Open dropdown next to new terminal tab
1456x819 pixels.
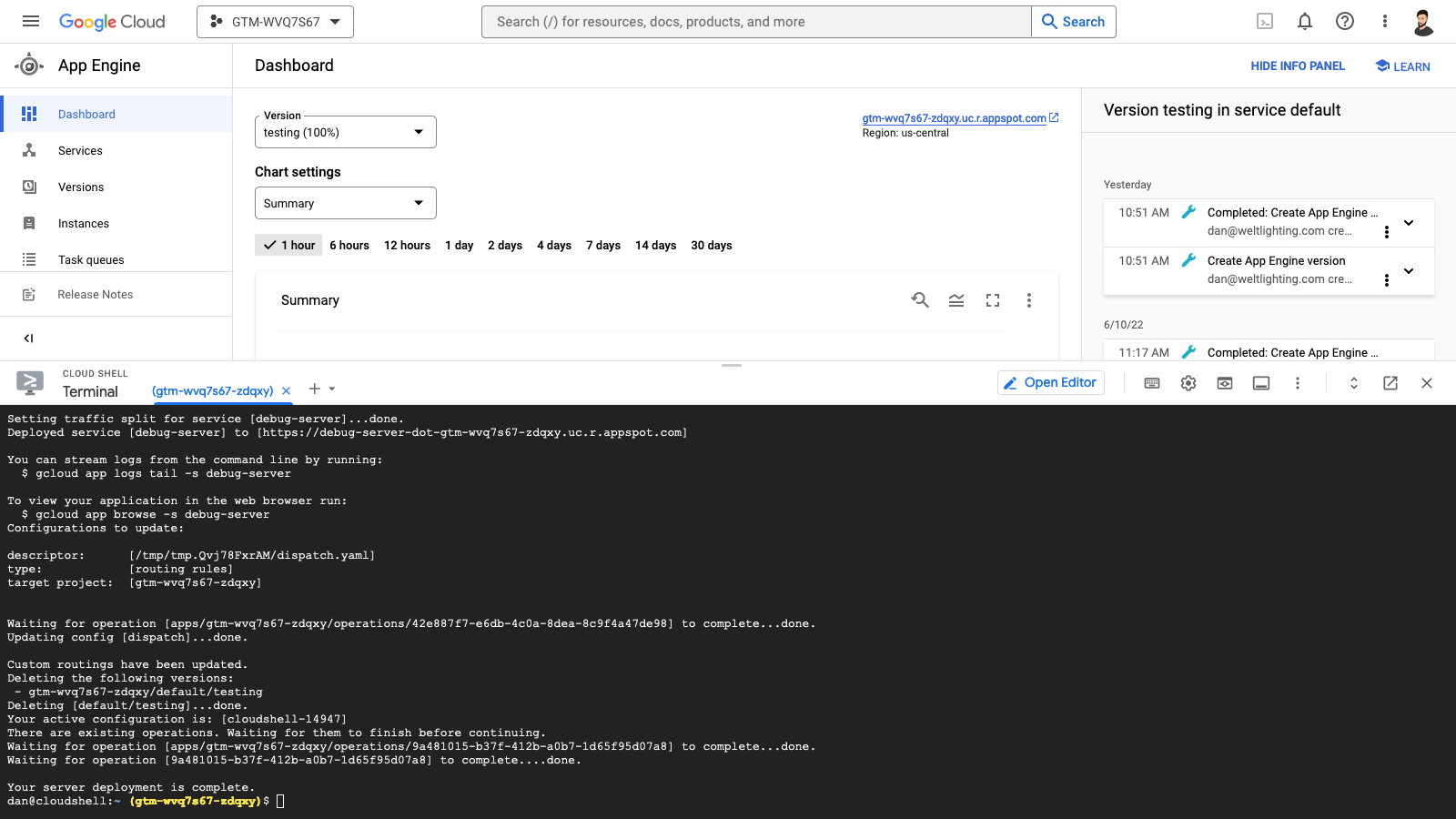click(332, 389)
